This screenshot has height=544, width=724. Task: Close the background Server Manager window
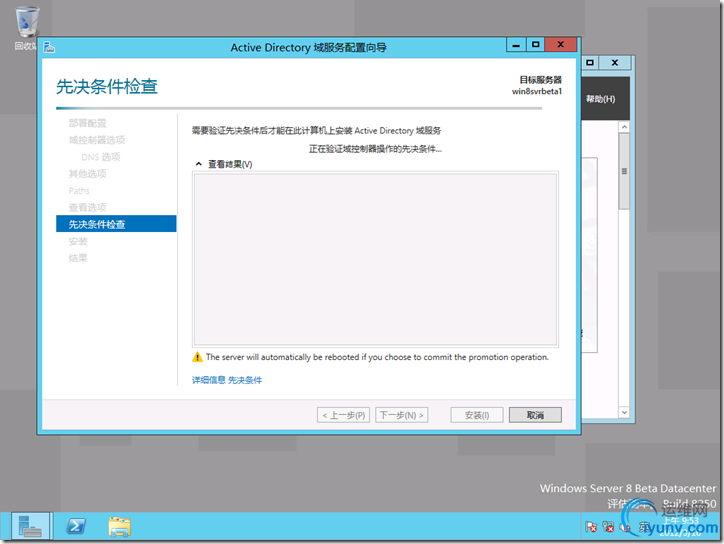point(615,63)
